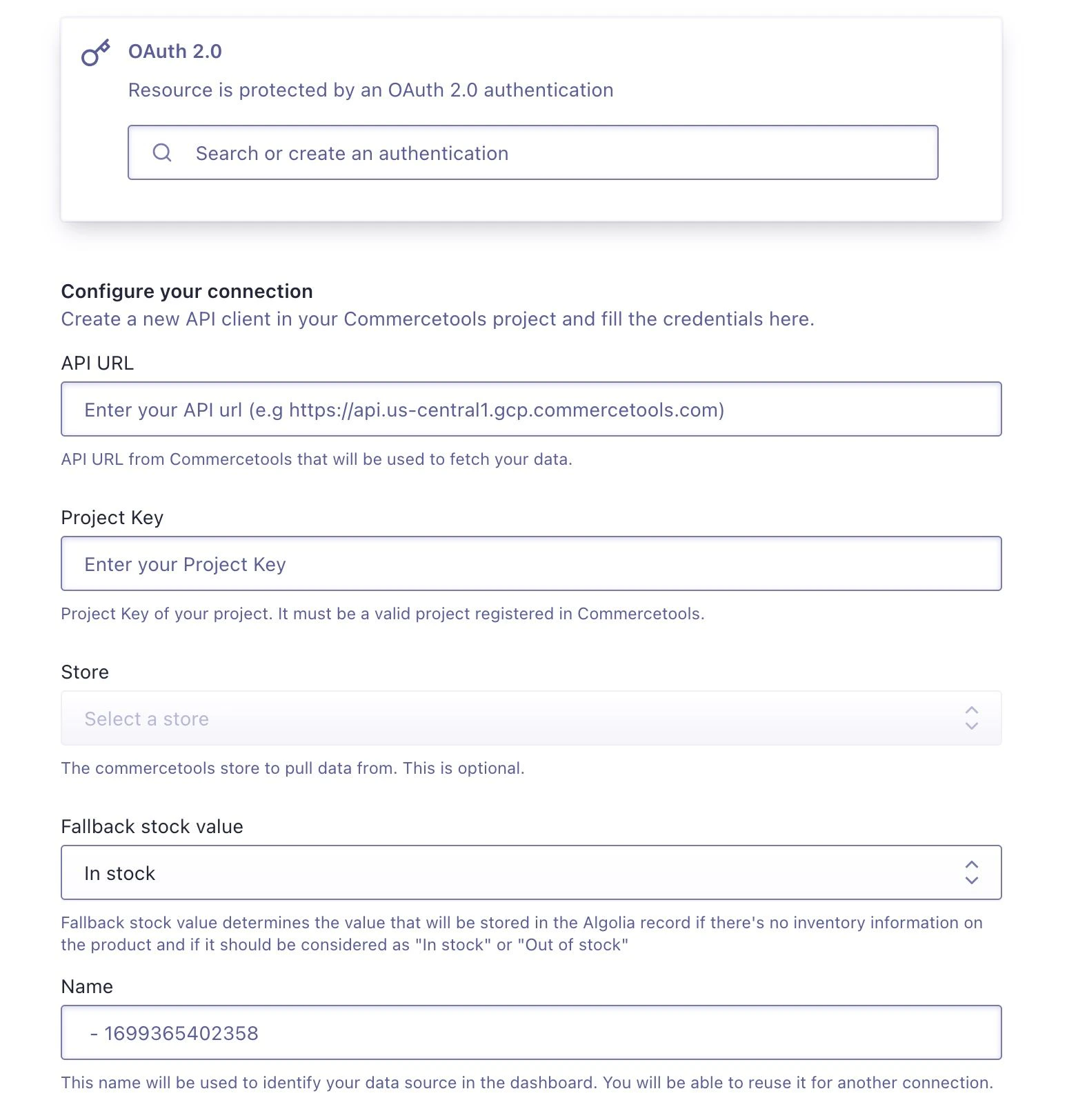The height and width of the screenshot is (1120, 1087).
Task: Click the Project Key description text
Action: pyautogui.click(x=382, y=612)
